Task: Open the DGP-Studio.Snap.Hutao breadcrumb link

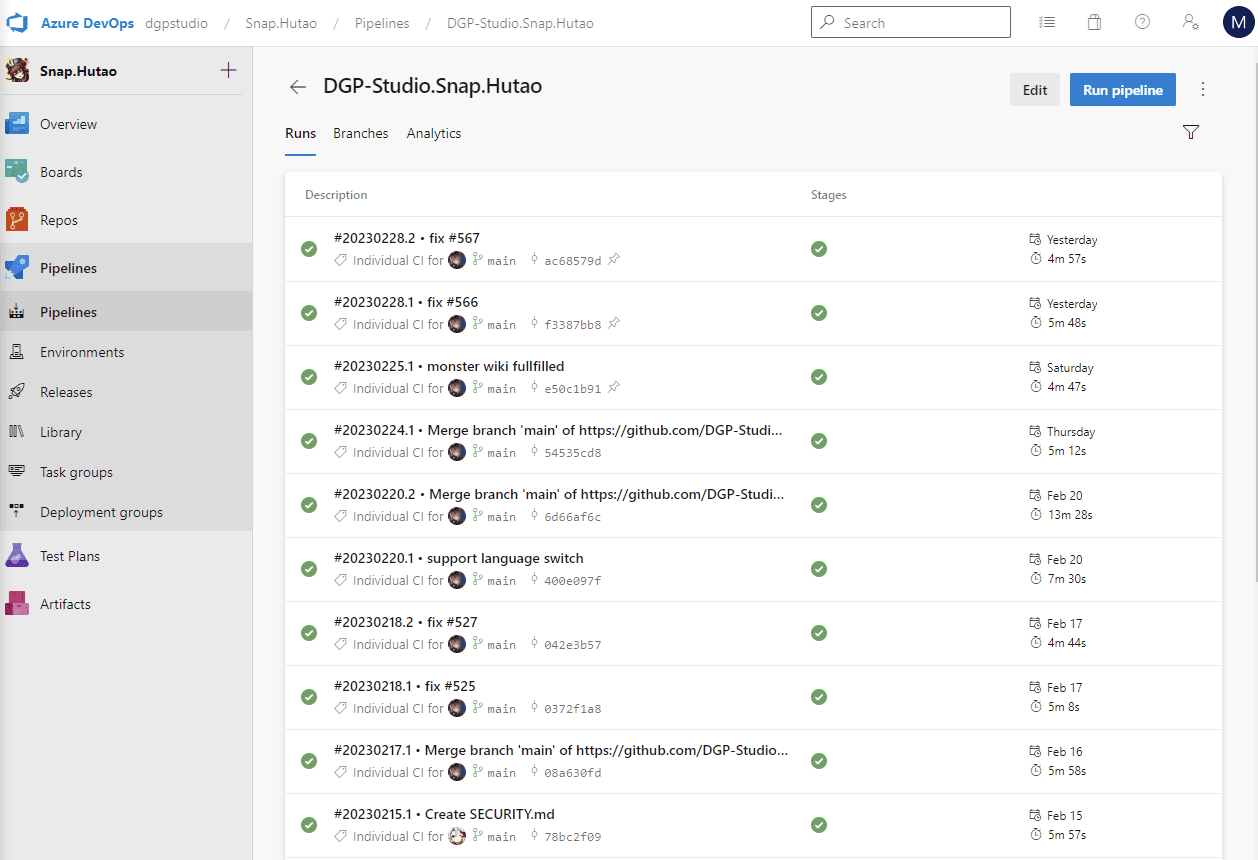Action: (520, 23)
